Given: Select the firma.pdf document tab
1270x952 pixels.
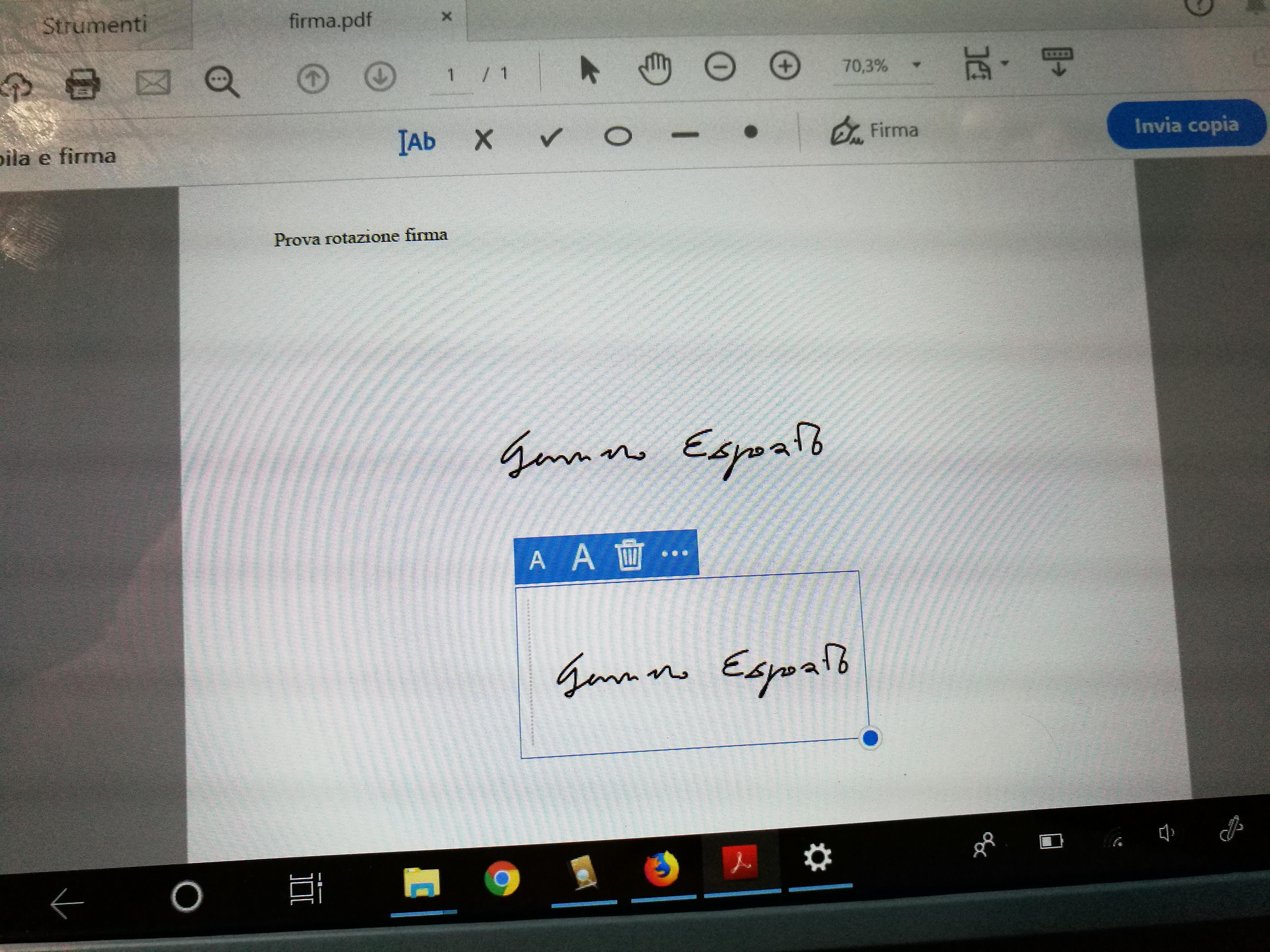Looking at the screenshot, I should (x=330, y=21).
